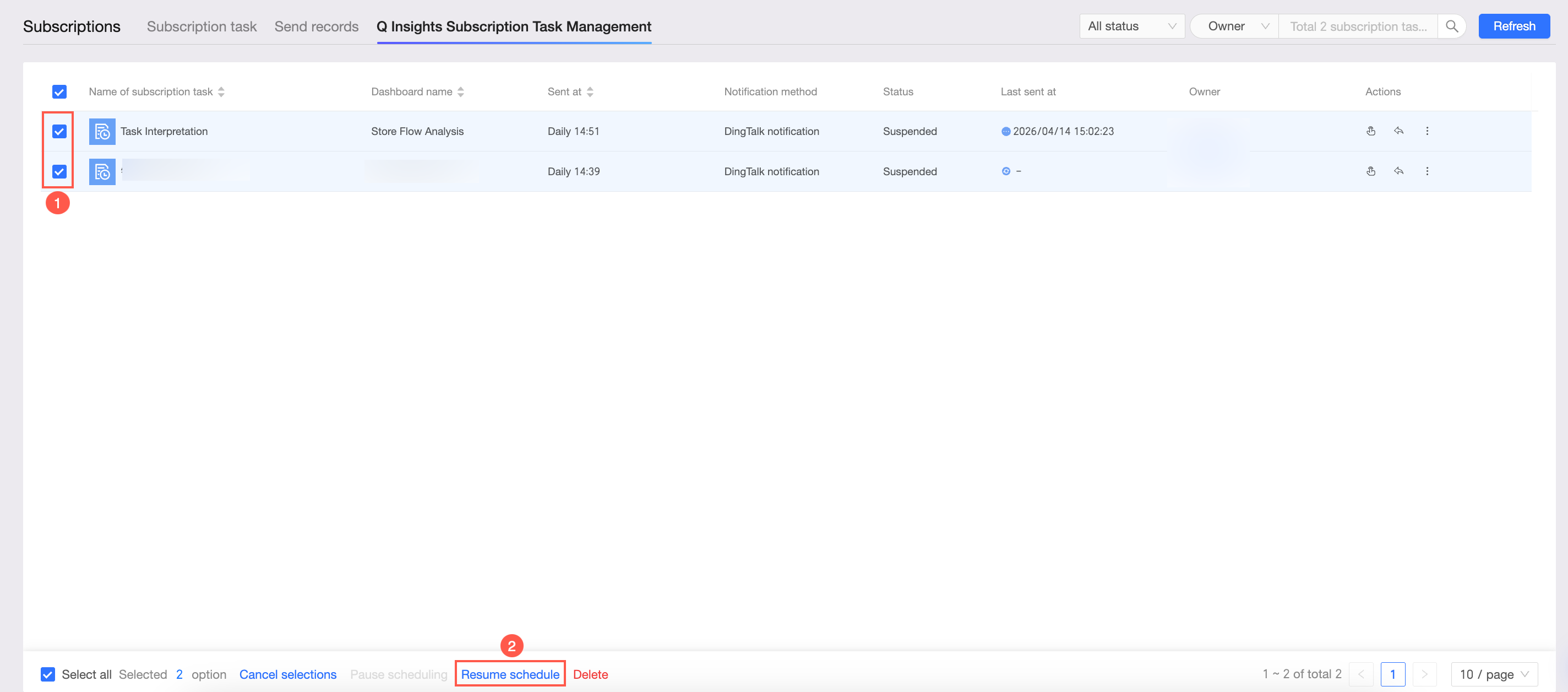Click the Daily 14:51 sent time

tap(573, 132)
